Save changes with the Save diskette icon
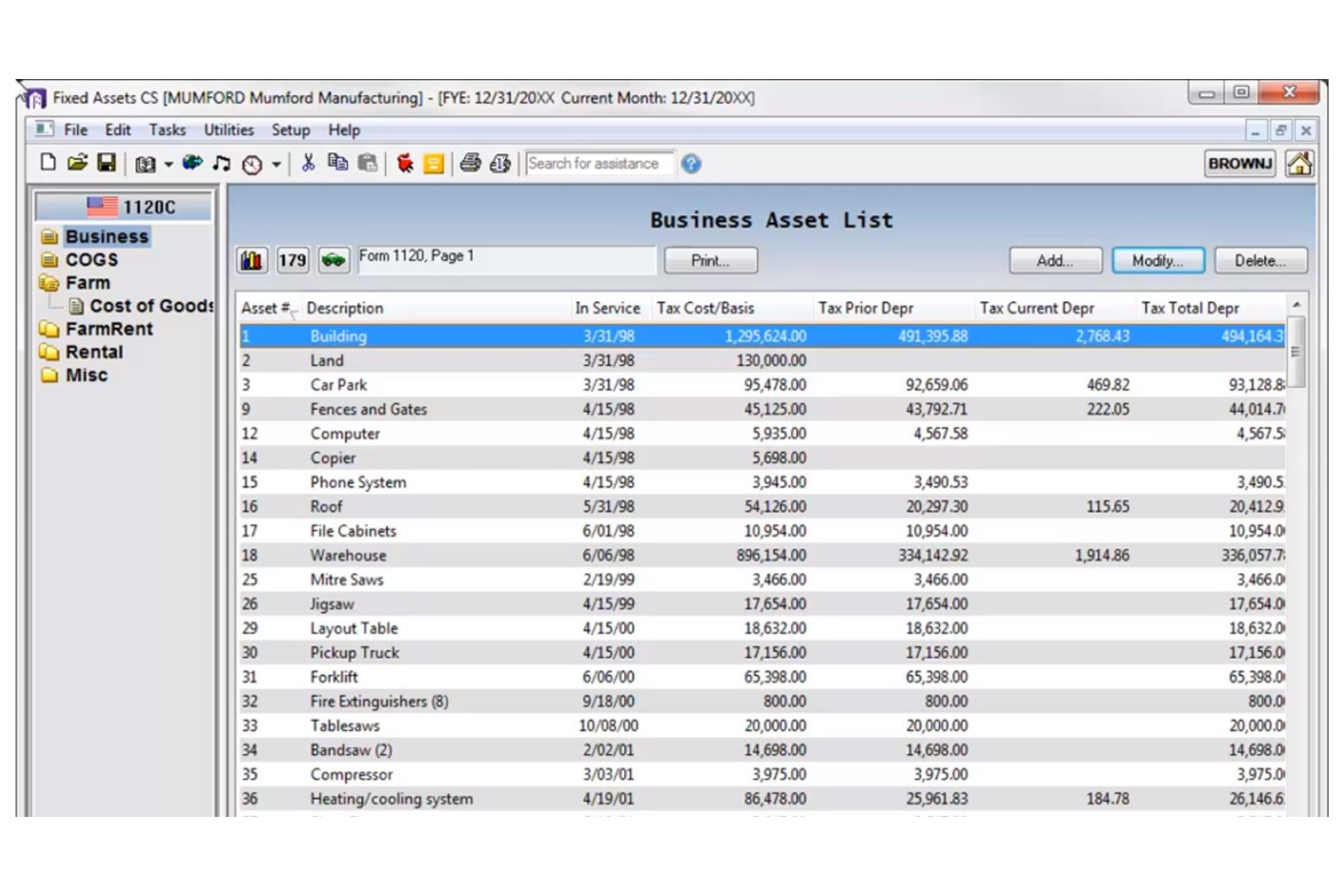 point(108,163)
